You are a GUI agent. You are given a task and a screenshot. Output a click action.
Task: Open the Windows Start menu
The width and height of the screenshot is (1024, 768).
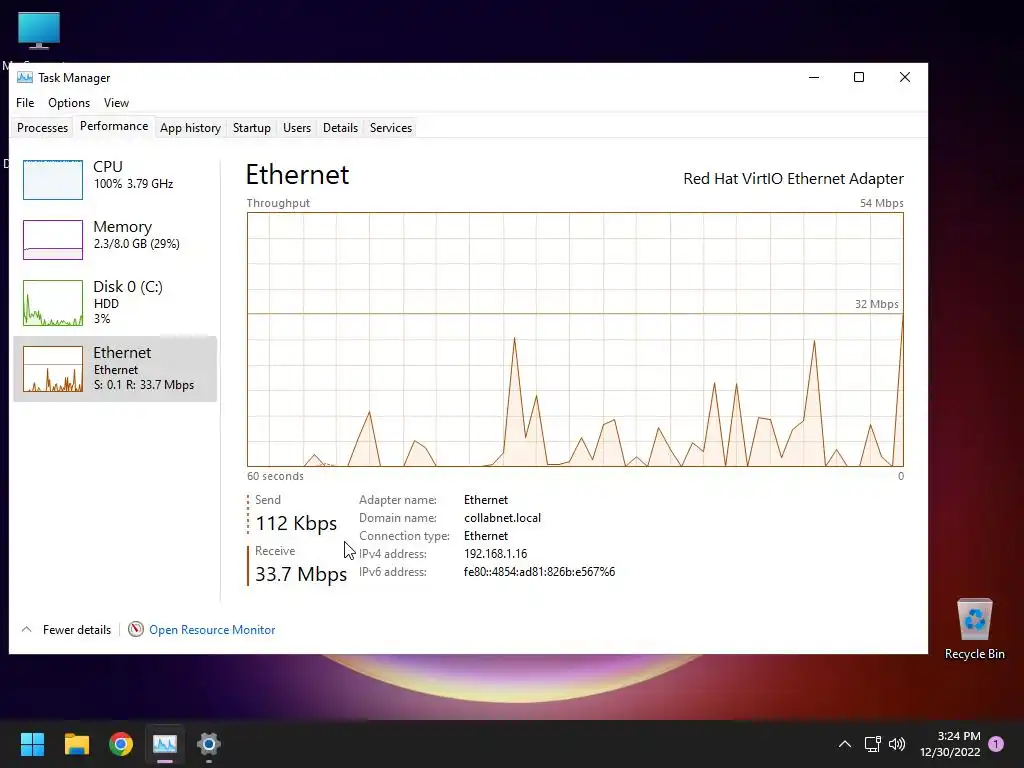click(x=32, y=744)
